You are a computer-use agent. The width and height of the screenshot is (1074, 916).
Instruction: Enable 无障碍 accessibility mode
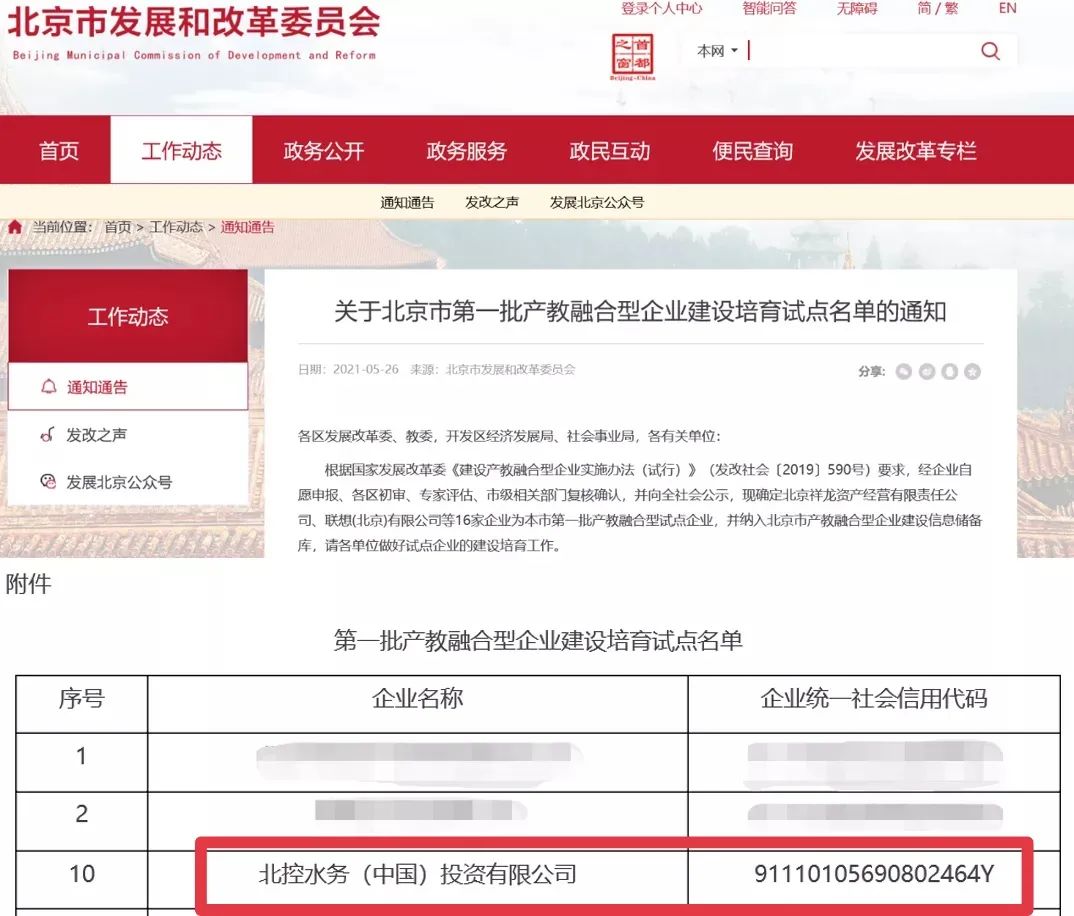click(x=856, y=8)
